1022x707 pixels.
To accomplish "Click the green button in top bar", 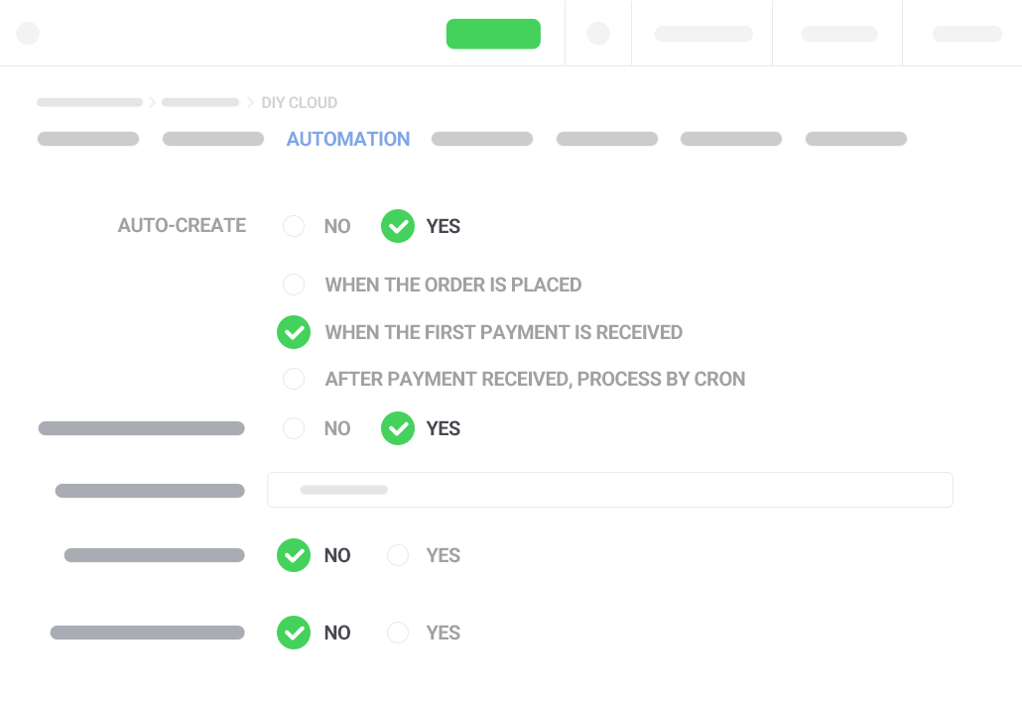I will point(493,34).
